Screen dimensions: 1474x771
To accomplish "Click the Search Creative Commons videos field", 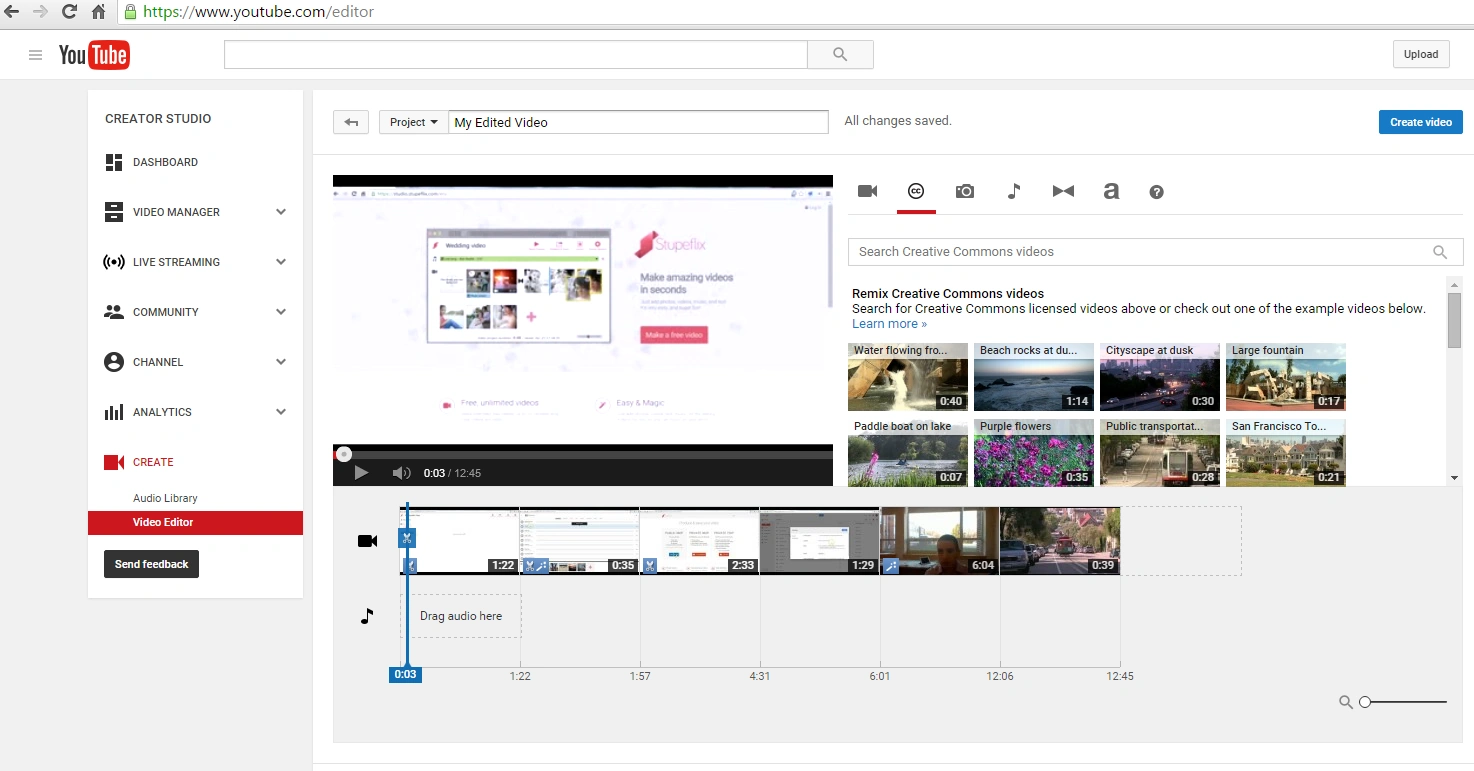I will point(1155,252).
